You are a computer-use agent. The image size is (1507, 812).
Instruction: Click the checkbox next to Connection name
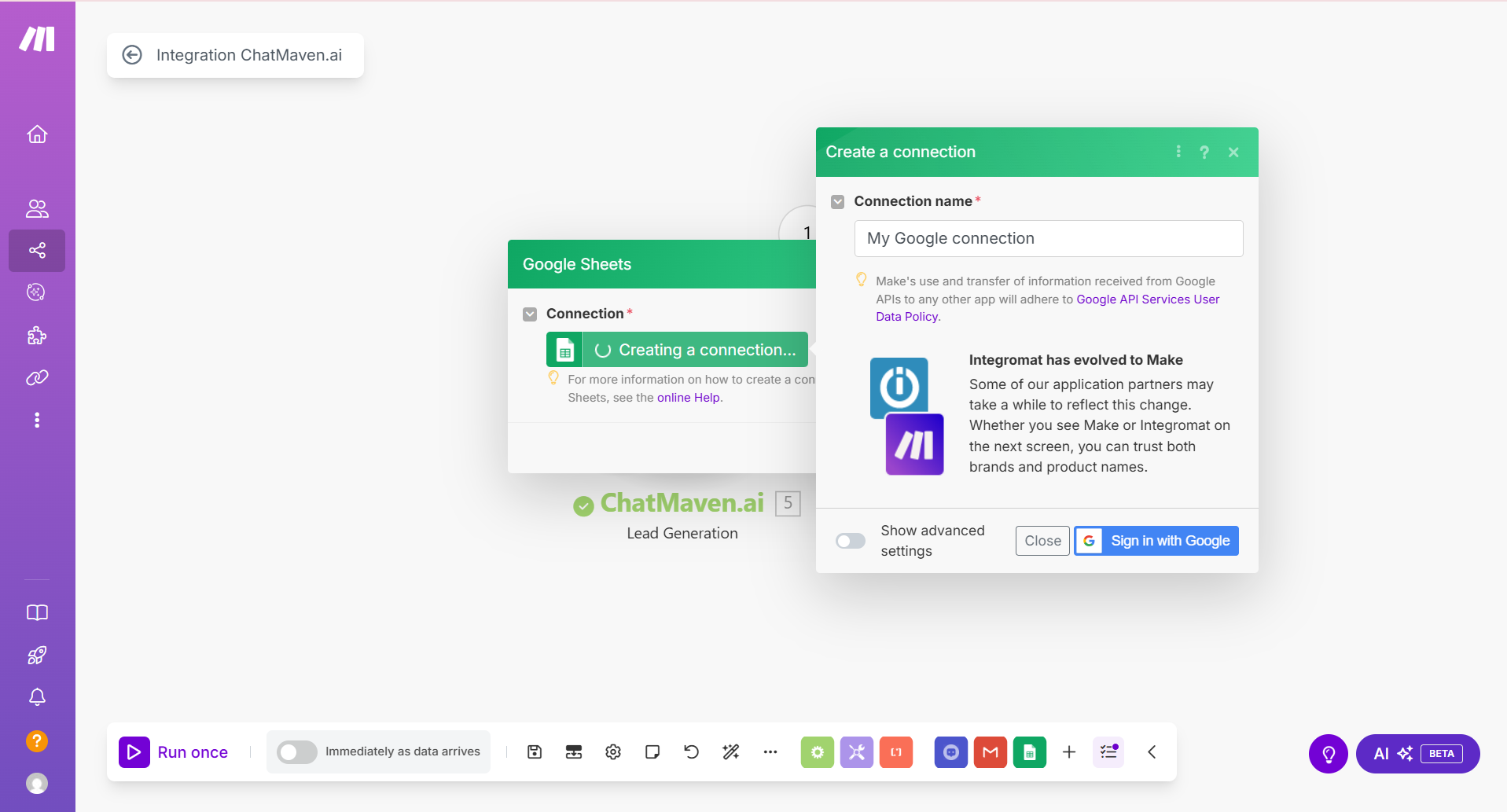point(838,202)
